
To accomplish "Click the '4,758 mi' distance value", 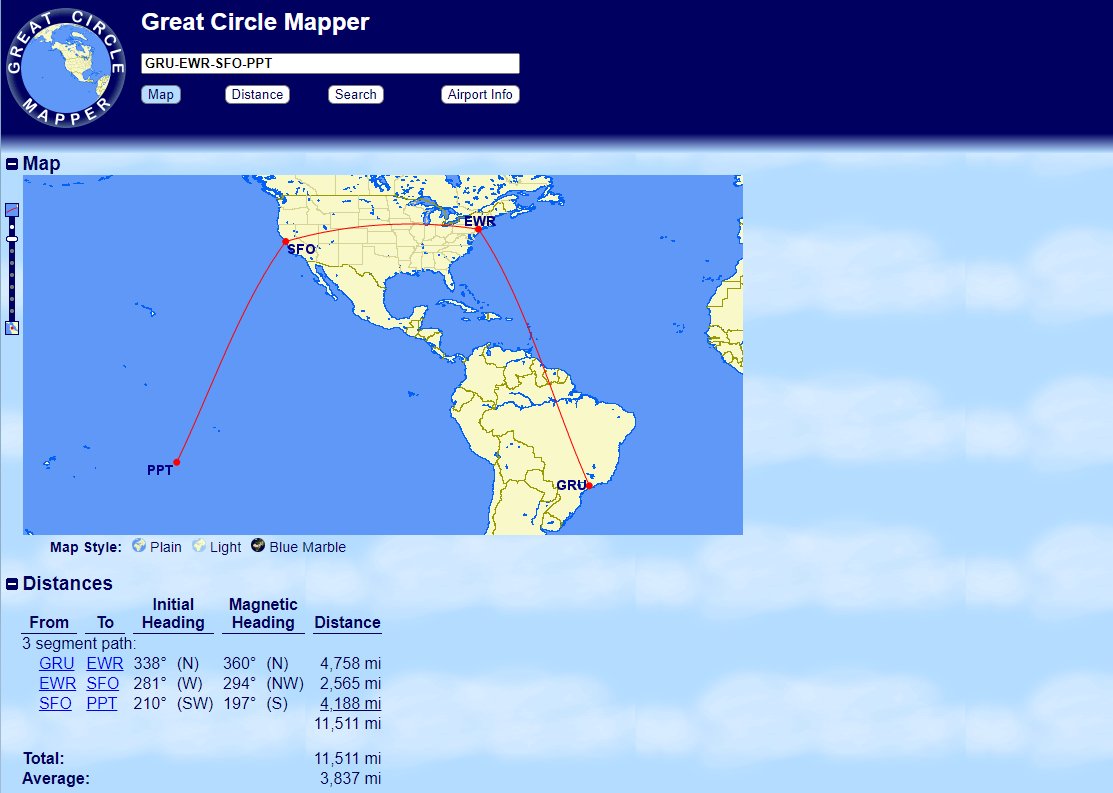I will (x=351, y=664).
